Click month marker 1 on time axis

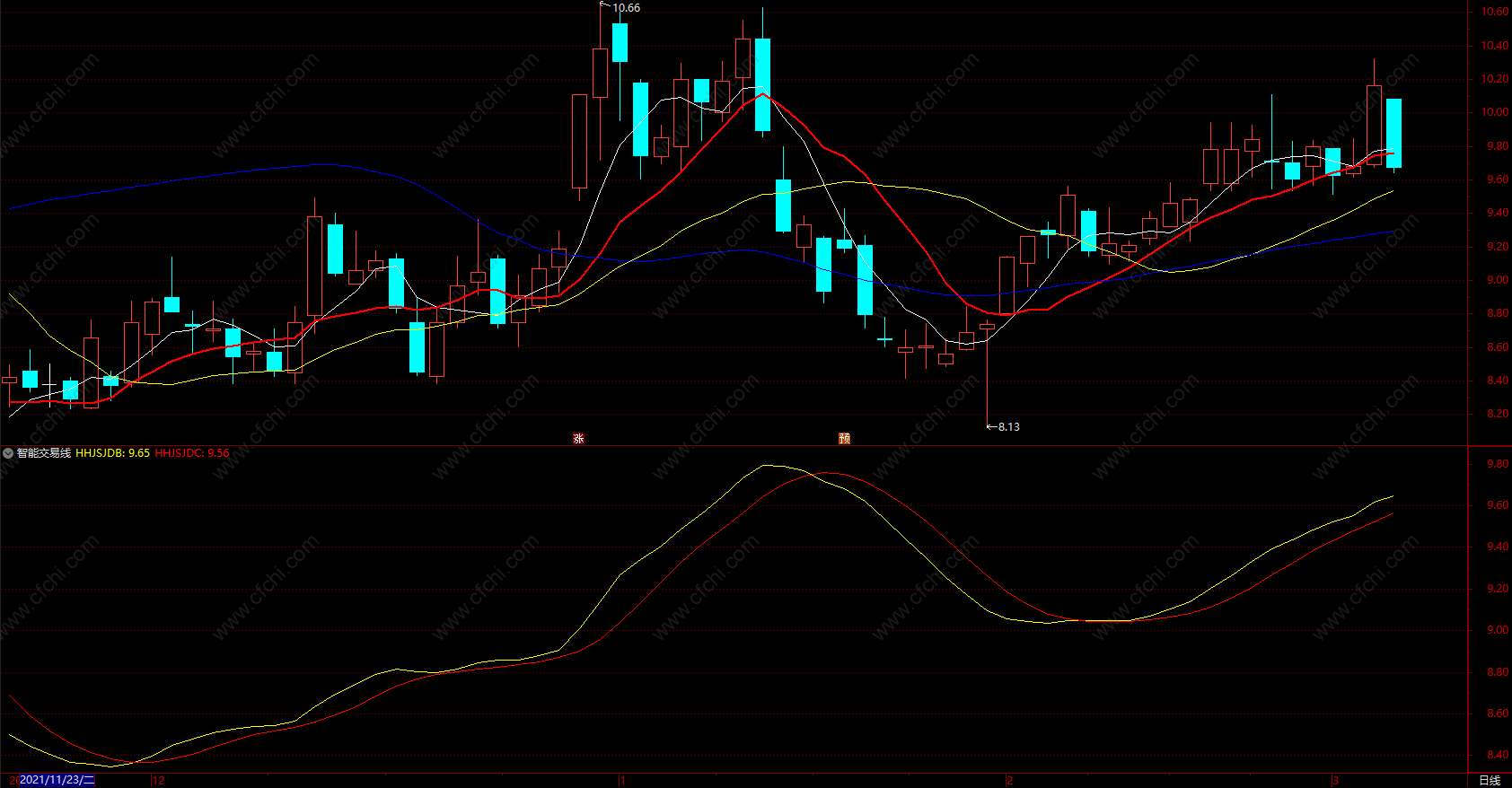622,781
